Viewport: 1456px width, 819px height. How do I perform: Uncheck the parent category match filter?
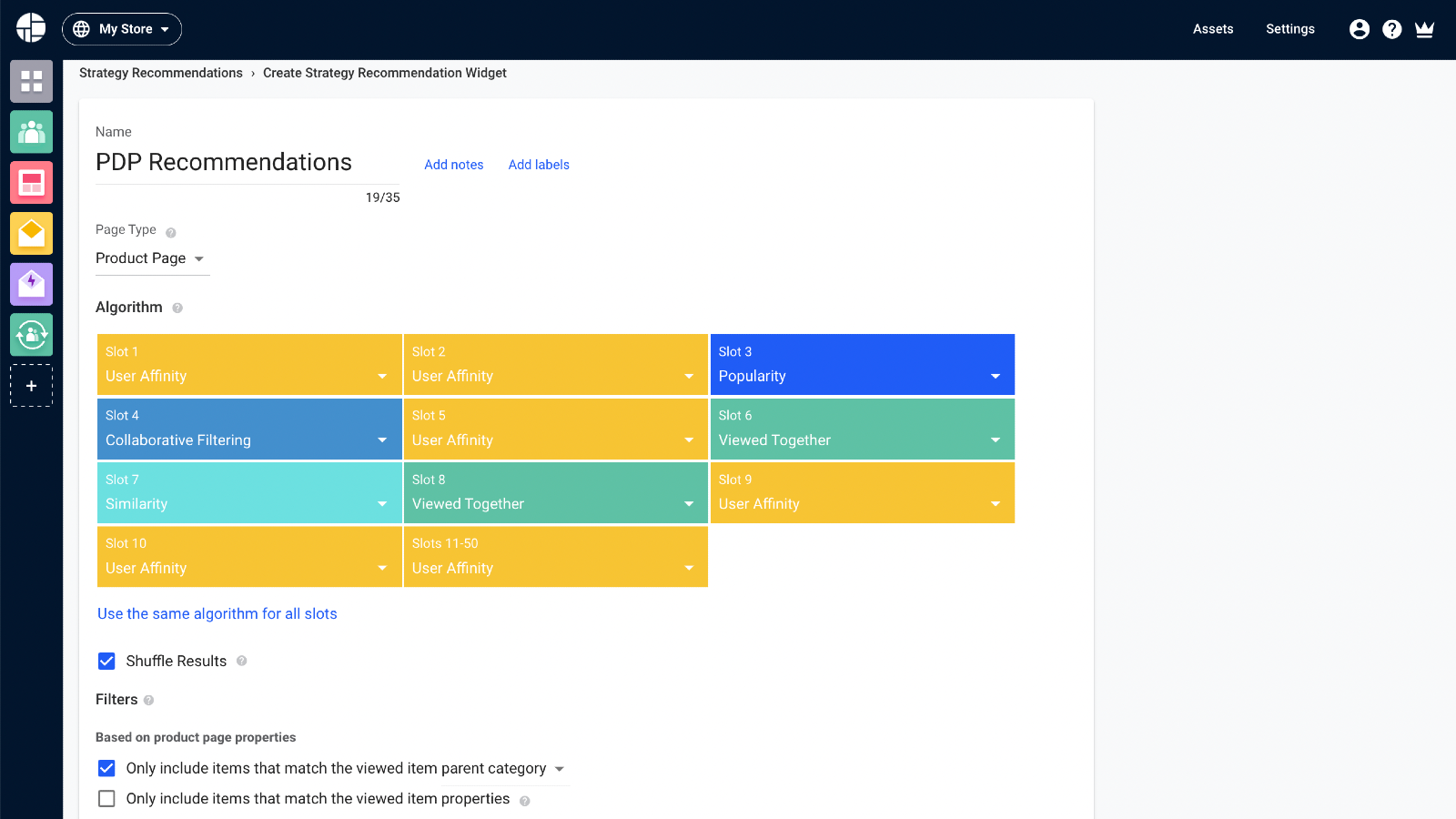[106, 768]
